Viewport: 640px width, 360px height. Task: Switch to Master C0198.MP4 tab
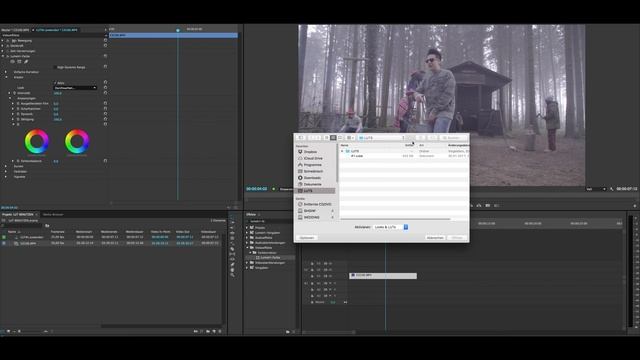click(15, 30)
